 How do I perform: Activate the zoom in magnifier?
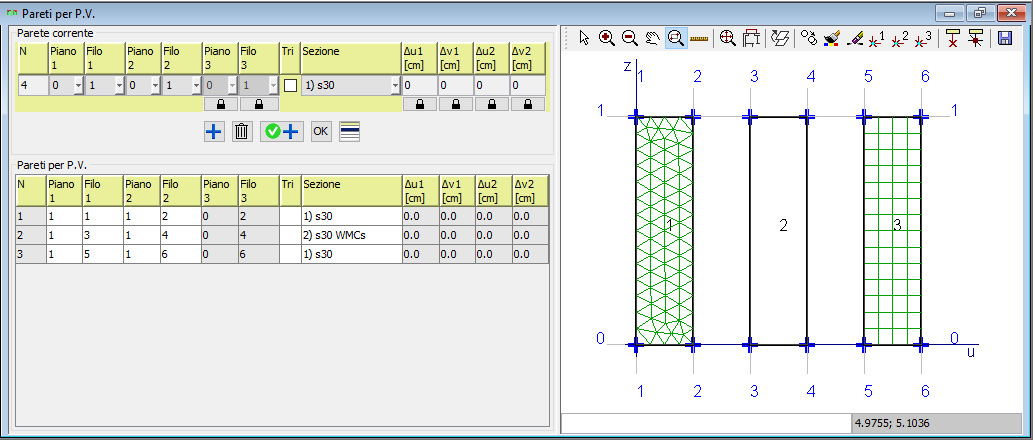[607, 38]
